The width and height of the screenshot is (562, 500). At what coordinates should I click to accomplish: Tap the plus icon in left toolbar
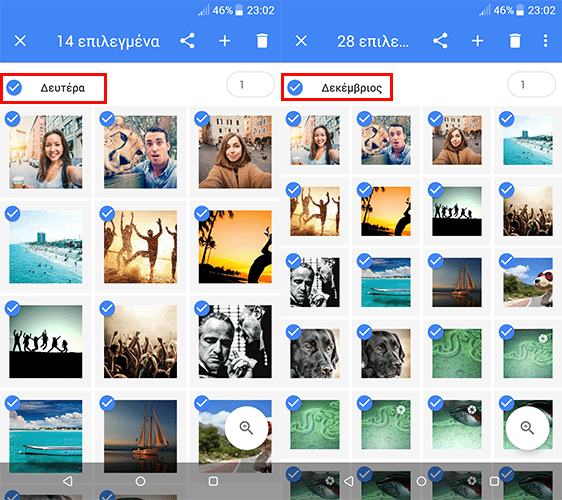[225, 41]
